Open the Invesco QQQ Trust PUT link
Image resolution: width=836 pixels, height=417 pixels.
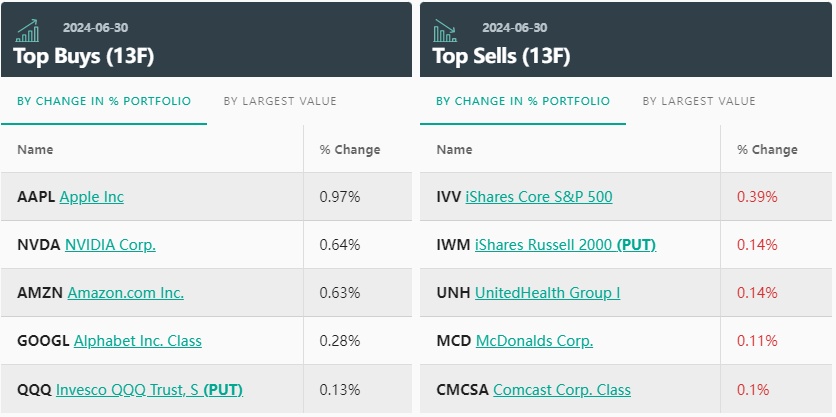point(149,389)
